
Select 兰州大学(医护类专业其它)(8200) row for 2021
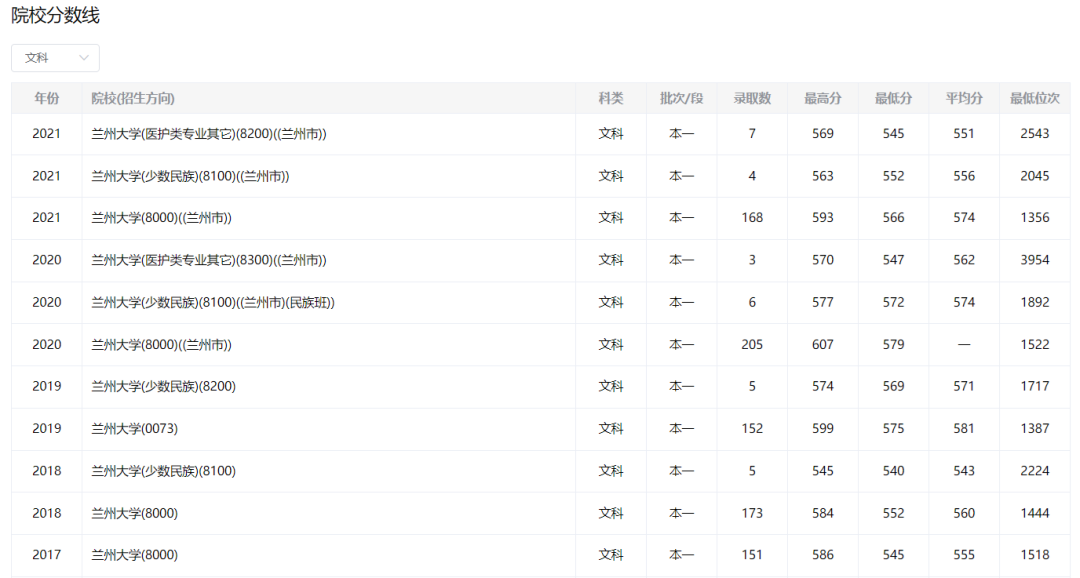[209, 134]
